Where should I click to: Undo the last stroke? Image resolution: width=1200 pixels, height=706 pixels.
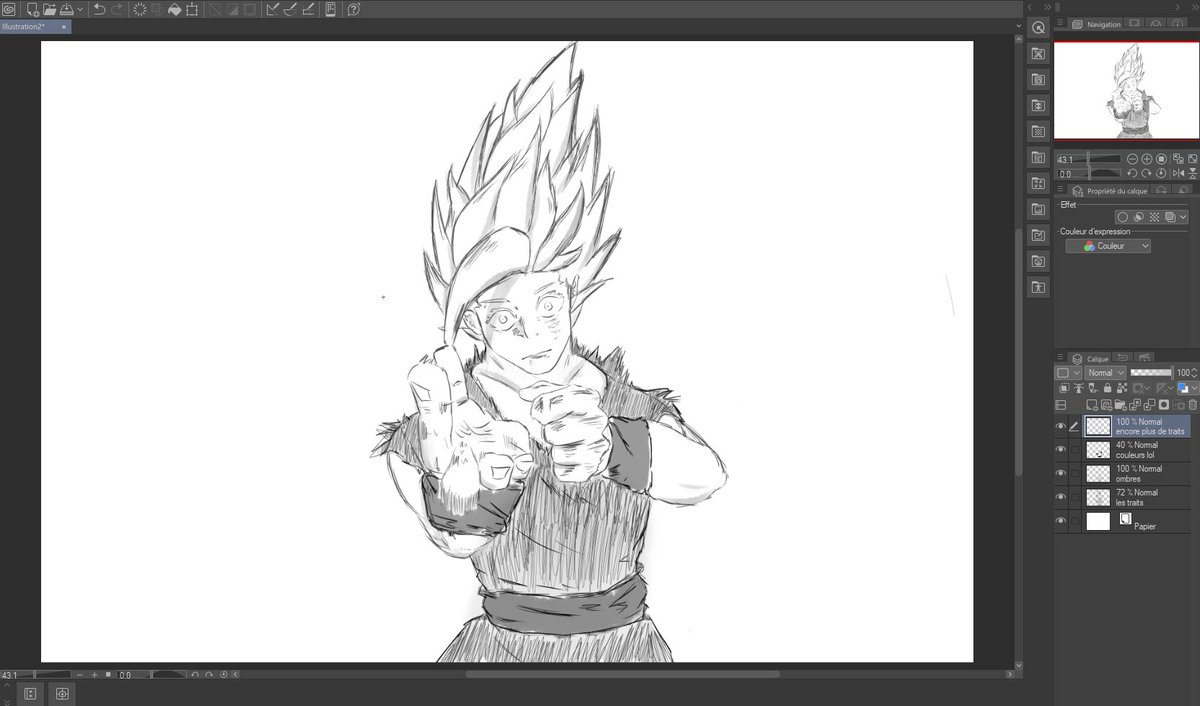99,10
